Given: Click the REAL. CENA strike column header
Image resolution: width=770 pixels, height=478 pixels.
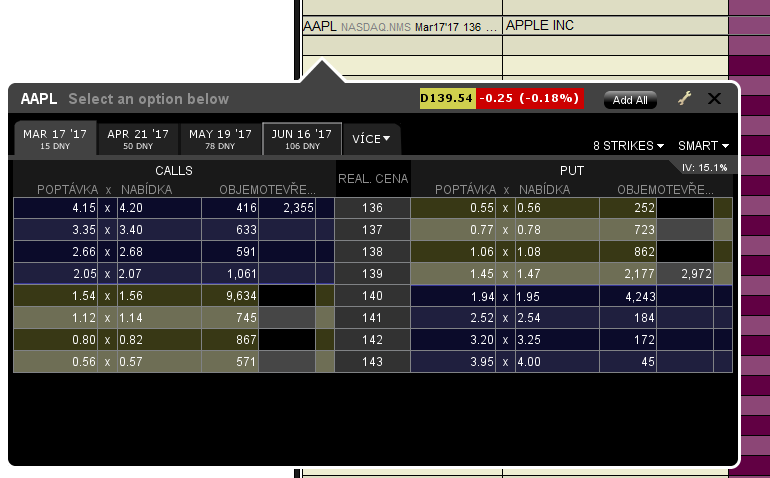Looking at the screenshot, I should [373, 179].
